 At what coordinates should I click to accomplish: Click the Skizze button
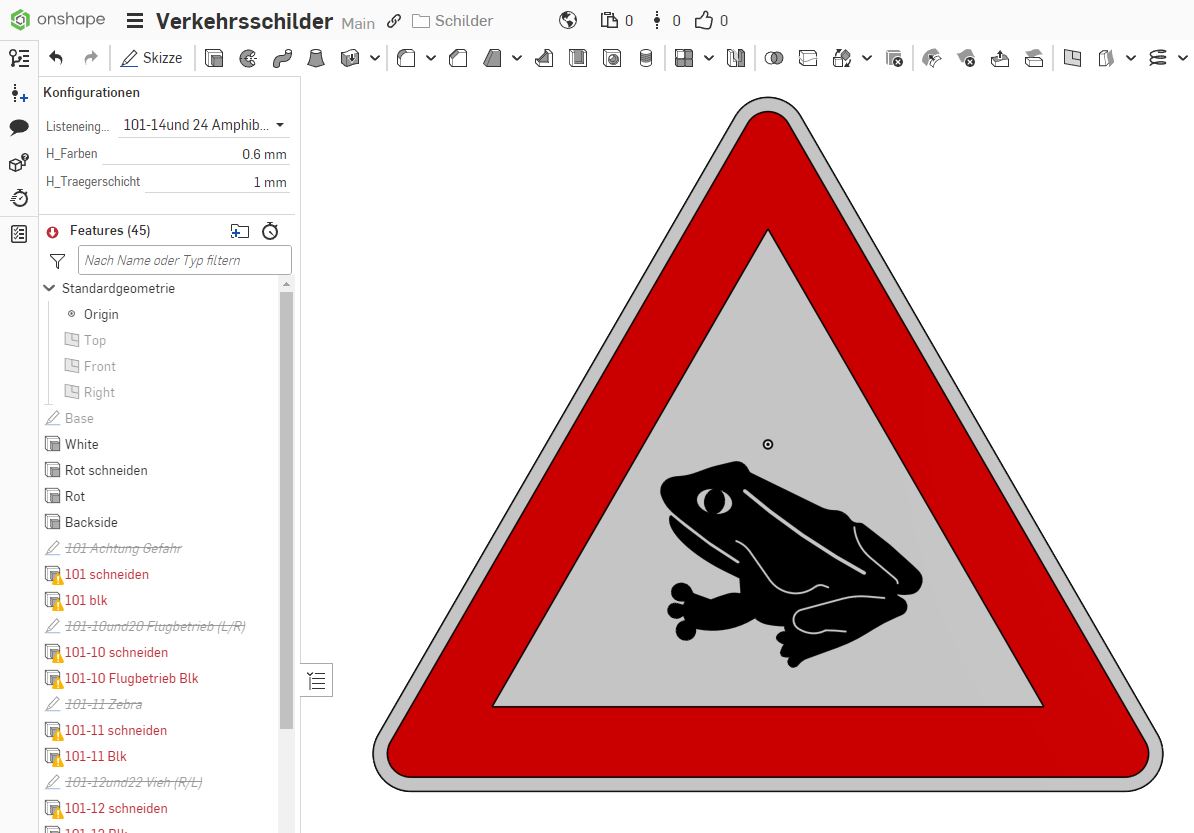pos(151,58)
